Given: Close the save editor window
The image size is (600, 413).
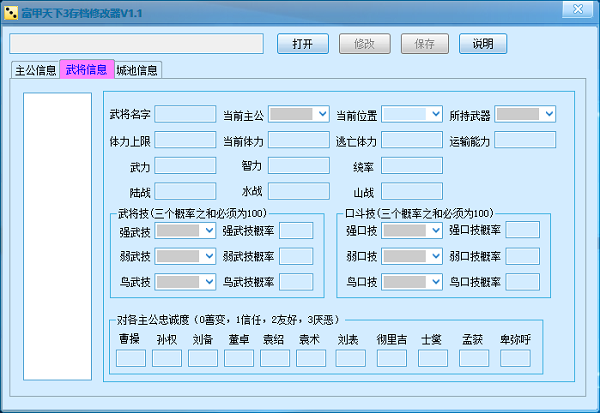Looking at the screenshot, I should point(578,9).
